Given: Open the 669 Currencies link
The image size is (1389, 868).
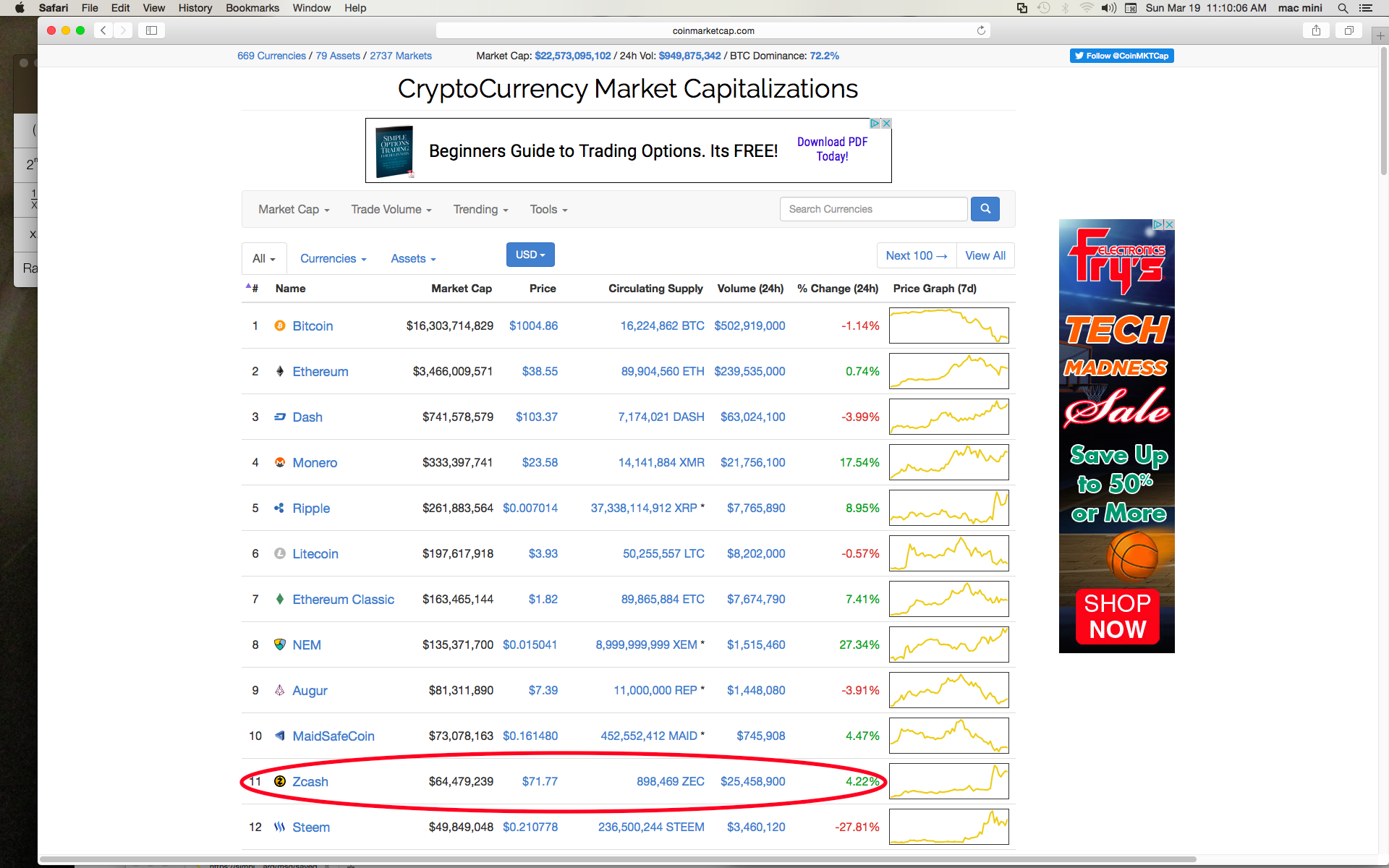Looking at the screenshot, I should 271,56.
